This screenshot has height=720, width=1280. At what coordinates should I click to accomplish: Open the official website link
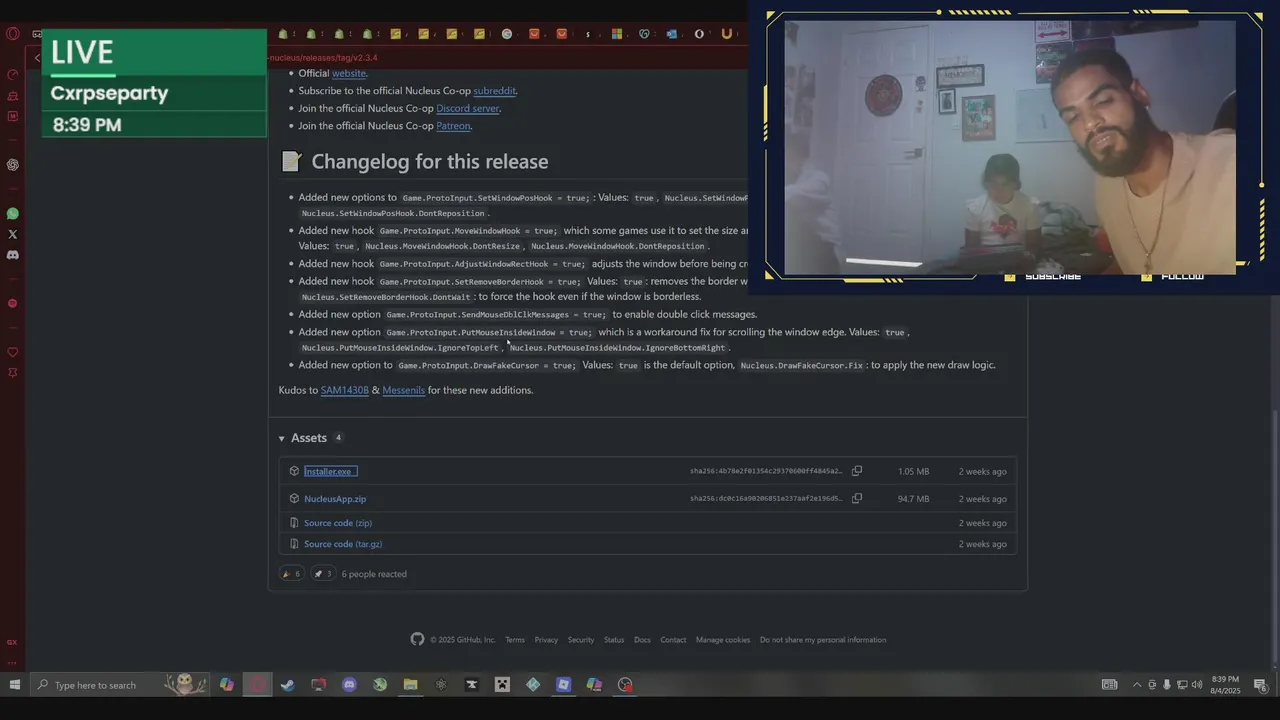(348, 73)
